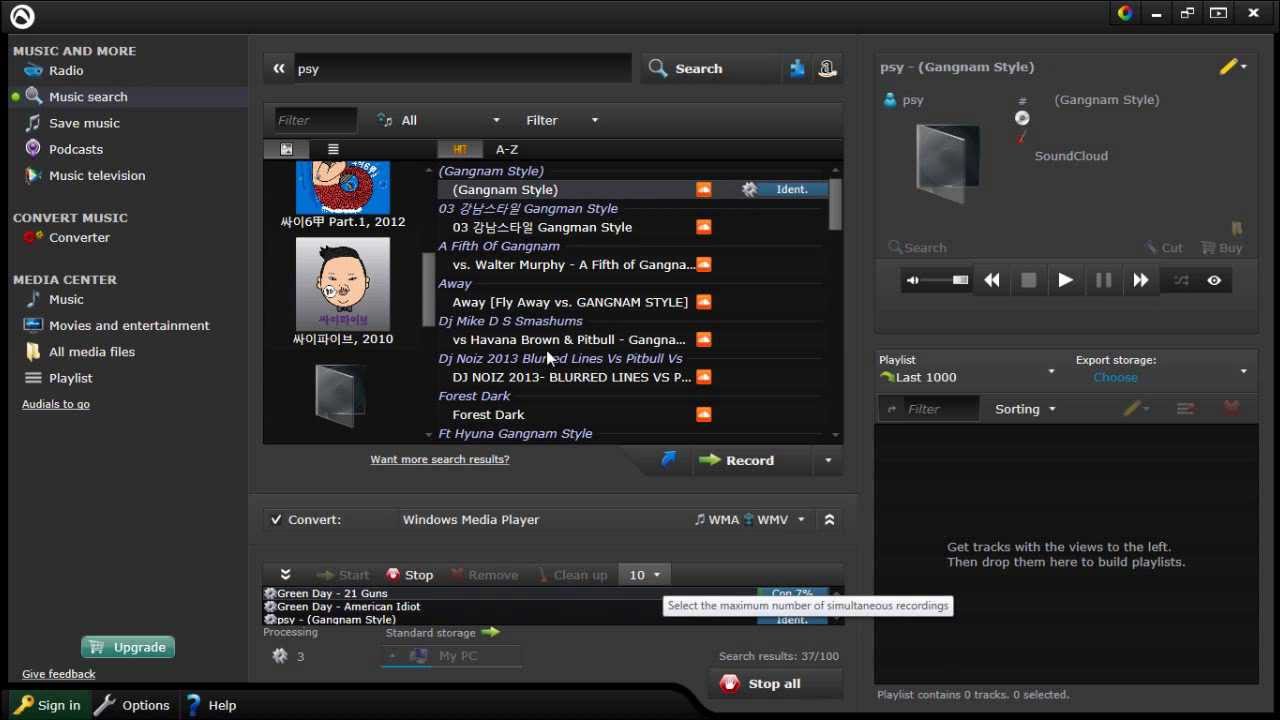
Task: Click the blue plugin puzzle icon
Action: pyautogui.click(x=797, y=68)
